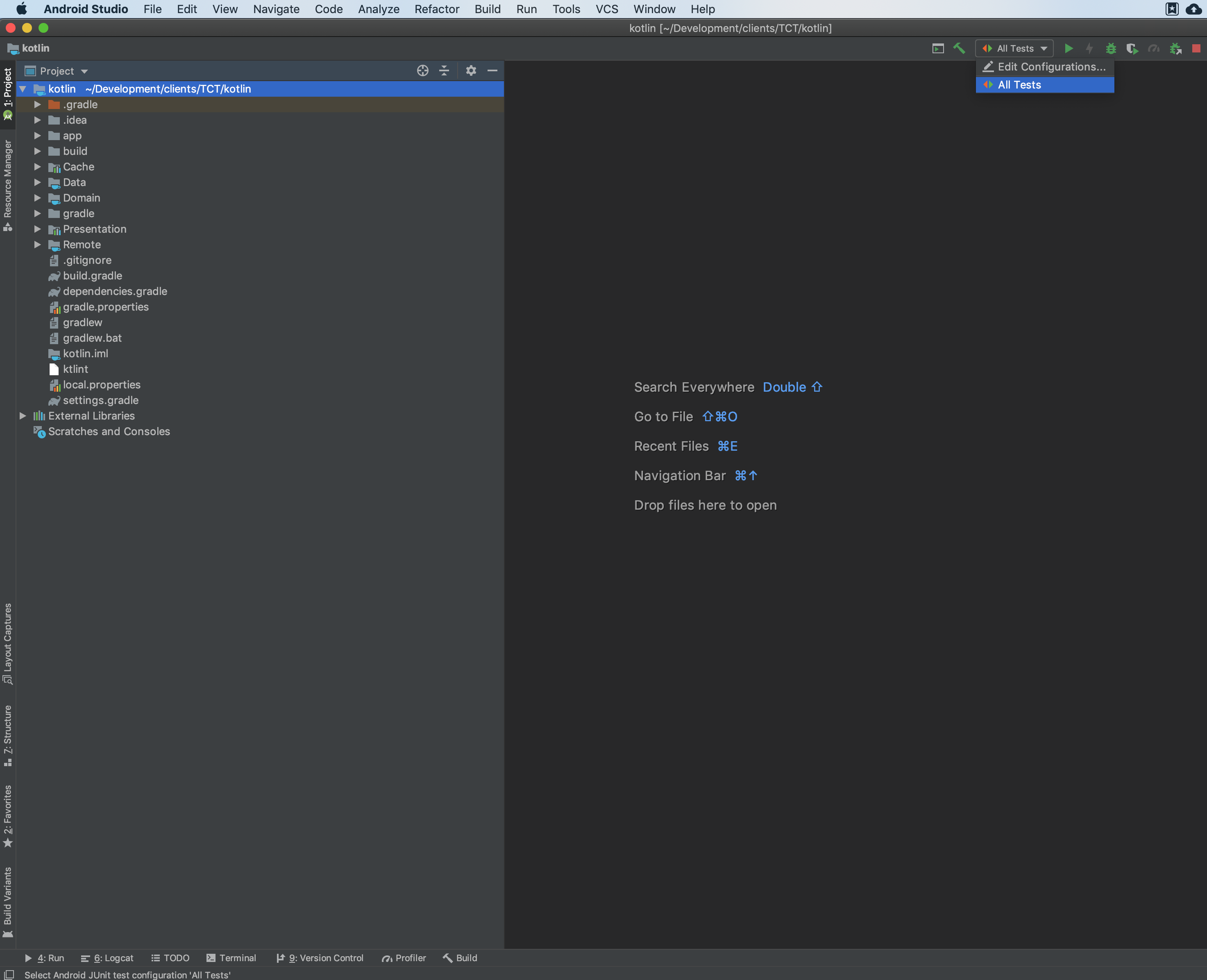Open the Analyze menu
This screenshot has width=1207, height=980.
pyautogui.click(x=378, y=9)
